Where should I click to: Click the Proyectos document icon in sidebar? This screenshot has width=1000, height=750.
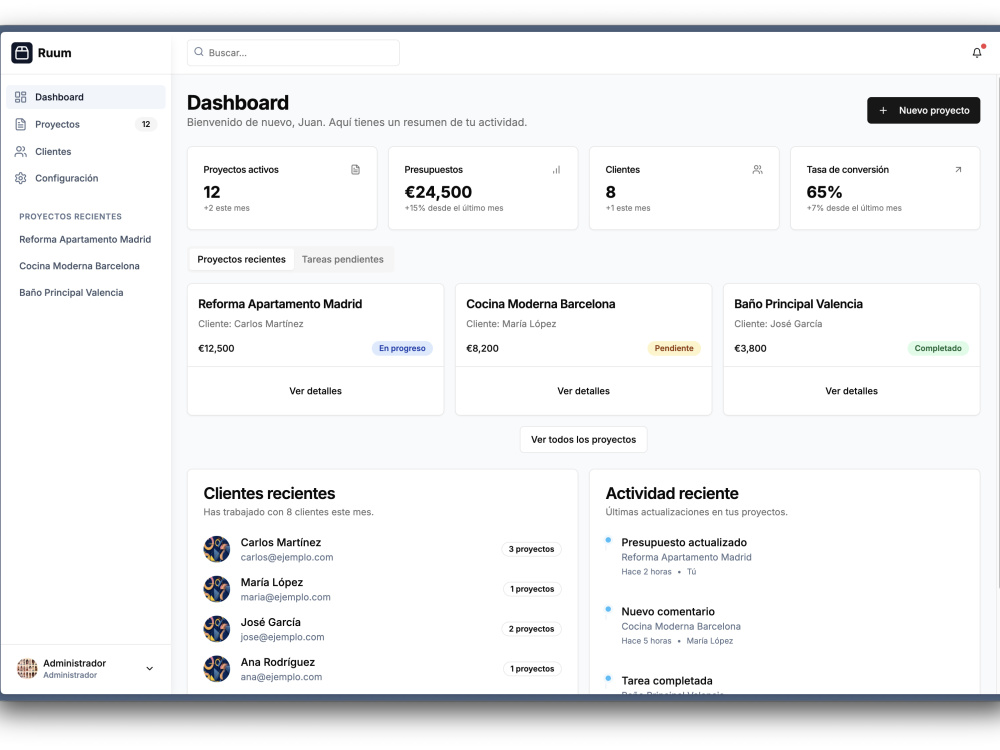coord(20,124)
